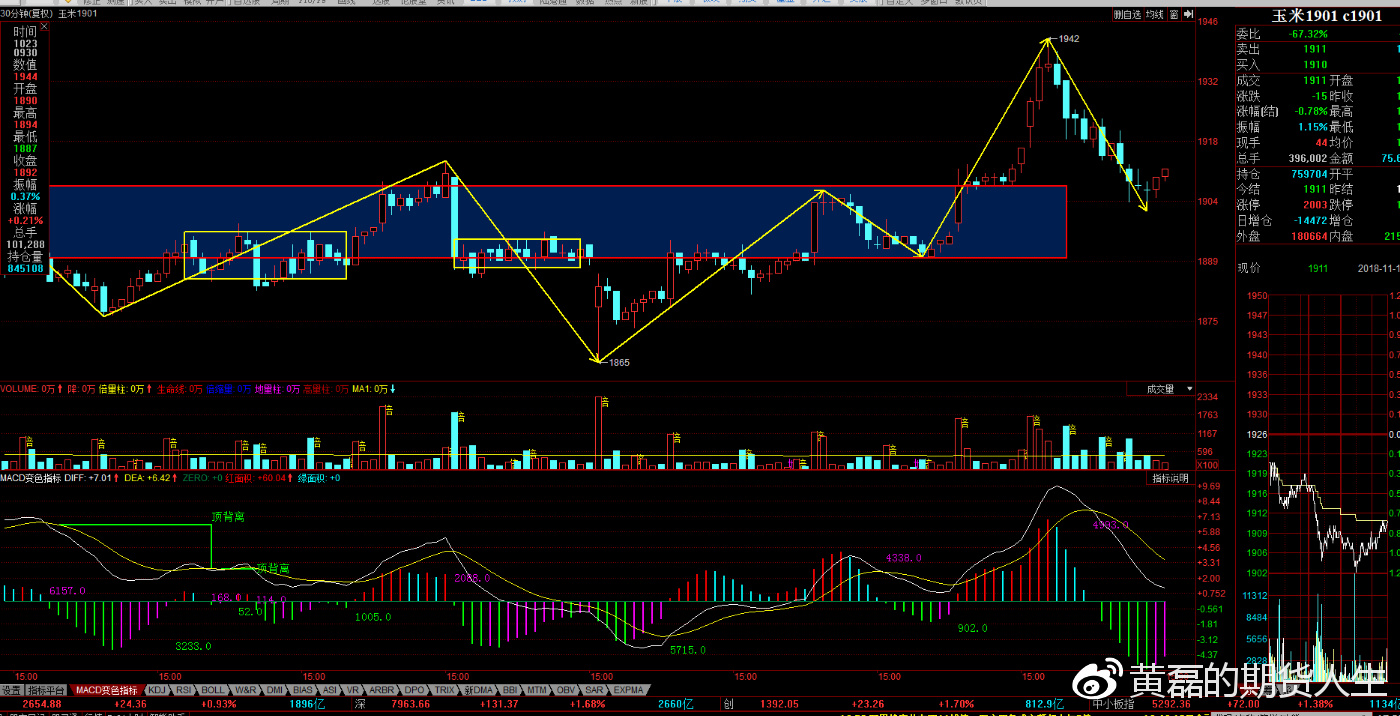Image resolution: width=1400 pixels, height=716 pixels.
Task: Switch to the BOLL indicator tab
Action: 213,690
